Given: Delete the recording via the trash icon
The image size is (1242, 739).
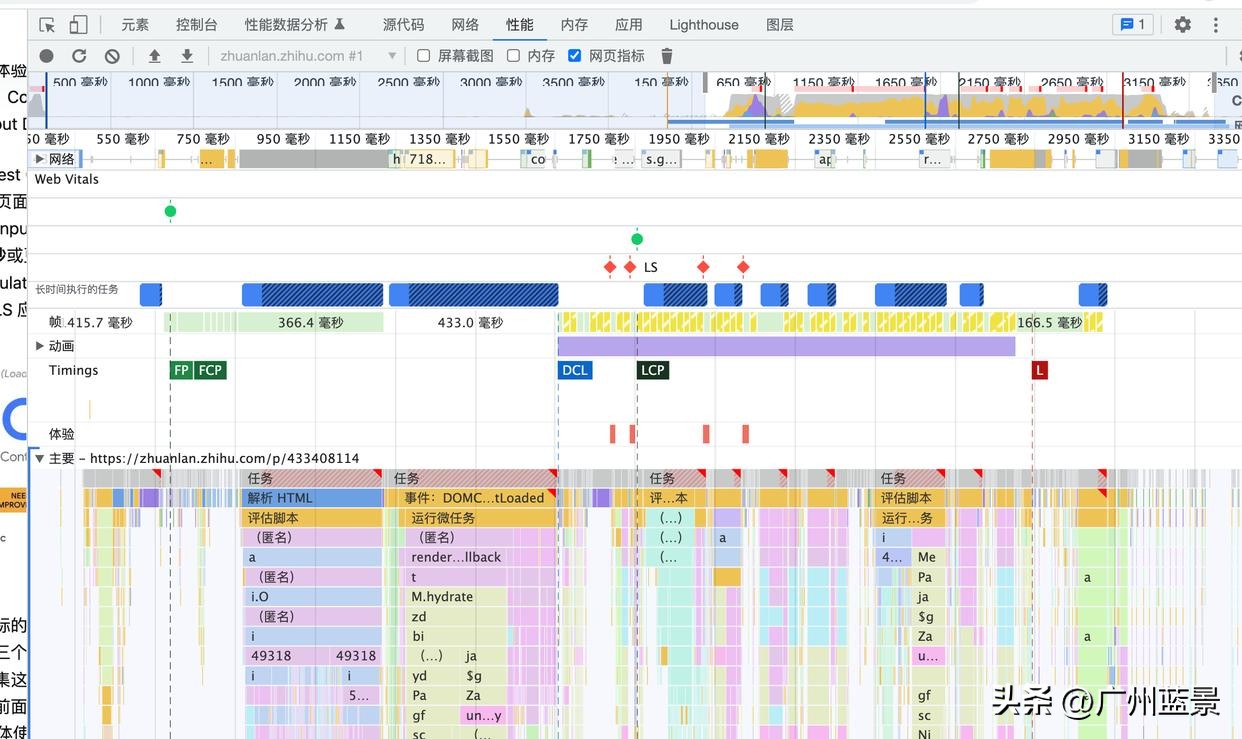Looking at the screenshot, I should coord(666,56).
